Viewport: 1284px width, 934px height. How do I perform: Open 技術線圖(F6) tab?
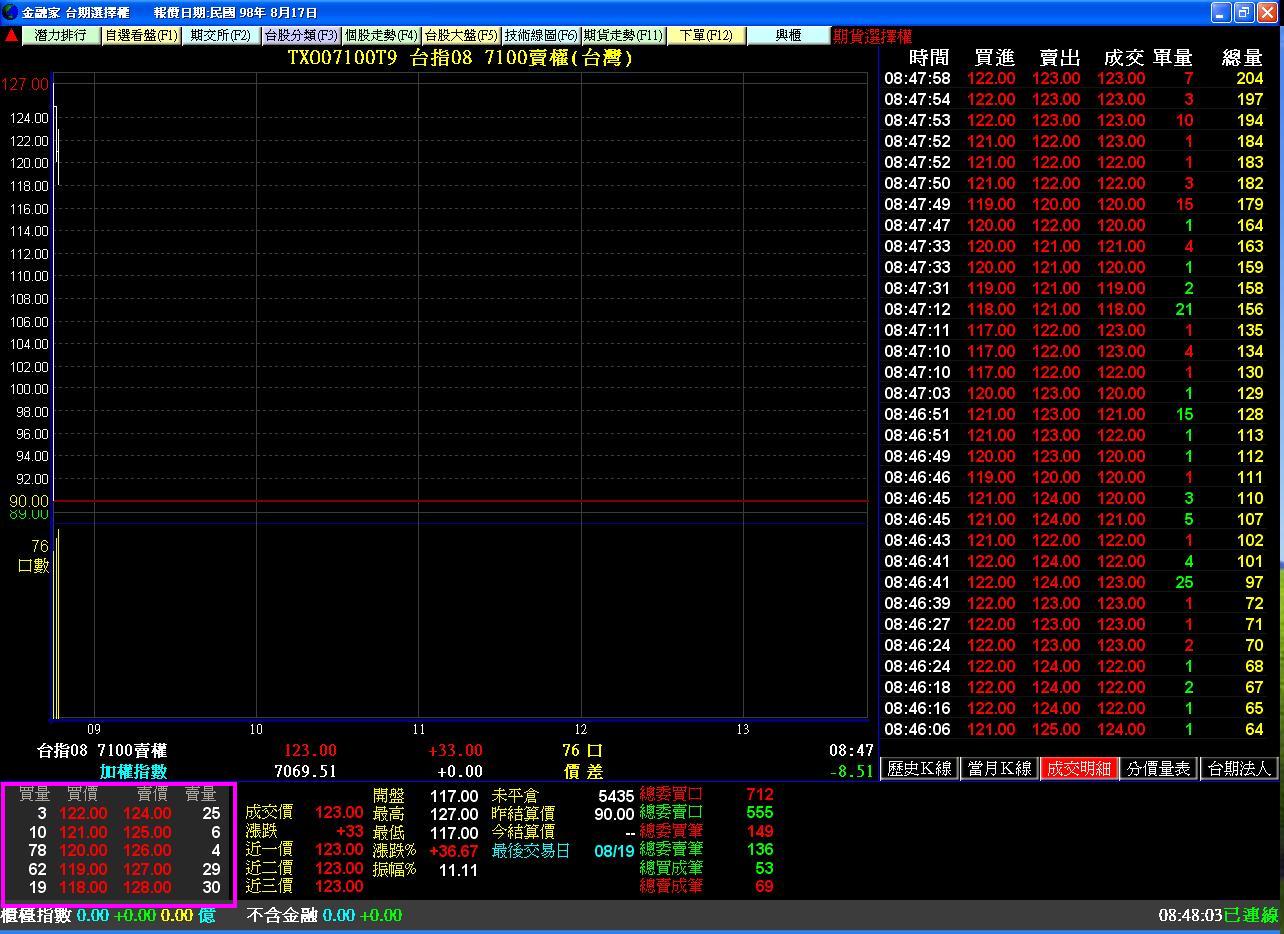click(x=541, y=35)
